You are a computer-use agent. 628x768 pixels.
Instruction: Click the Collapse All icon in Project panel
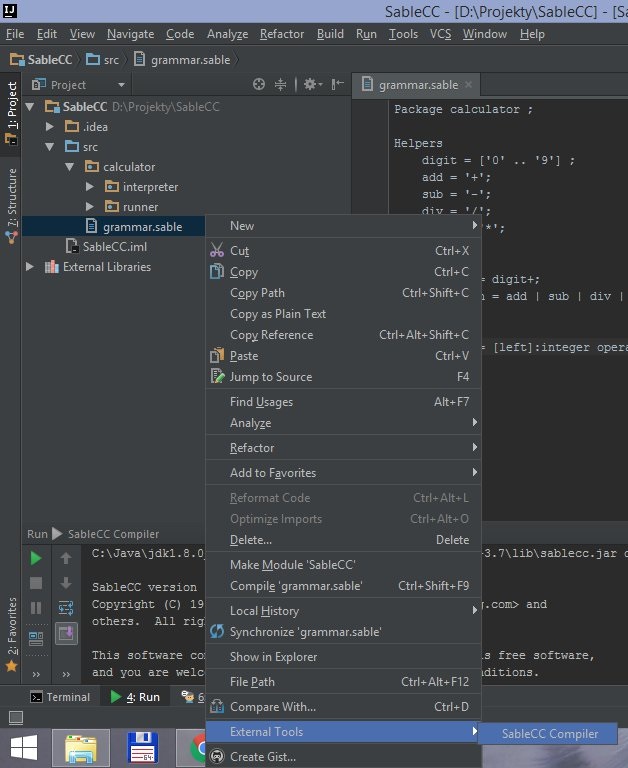click(280, 85)
